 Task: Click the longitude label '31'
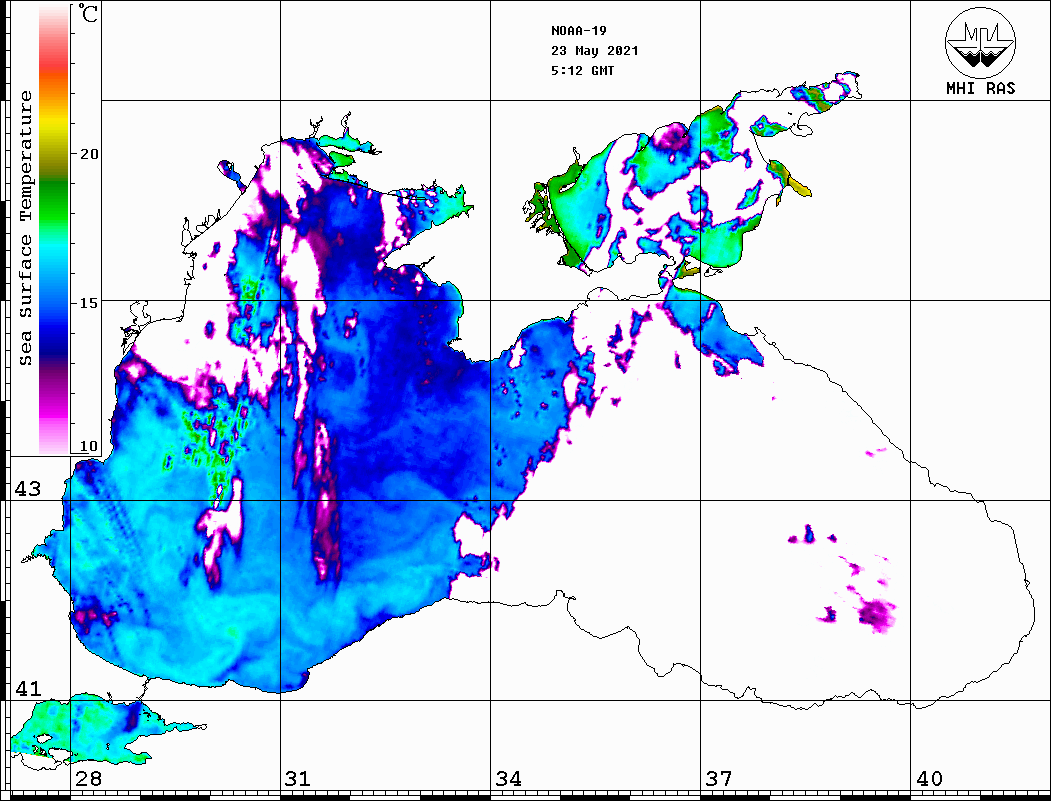298,778
